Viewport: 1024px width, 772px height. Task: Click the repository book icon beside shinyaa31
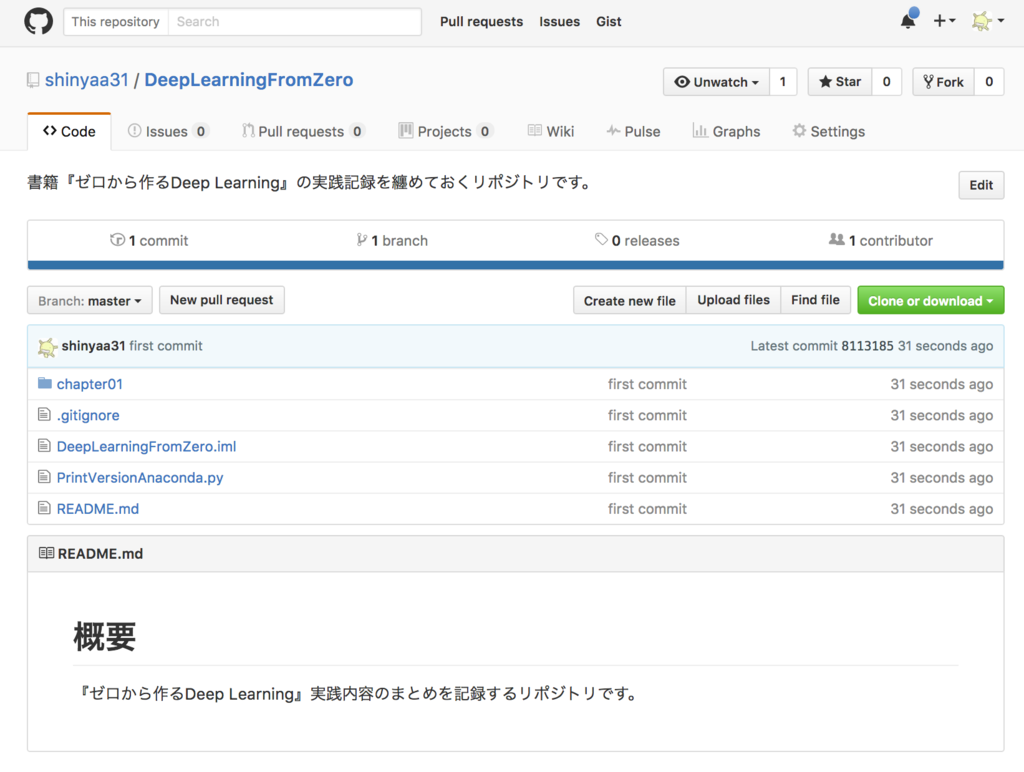pyautogui.click(x=33, y=80)
